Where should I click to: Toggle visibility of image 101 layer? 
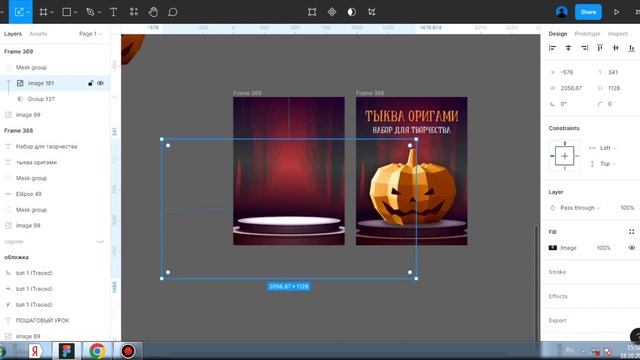coord(100,83)
